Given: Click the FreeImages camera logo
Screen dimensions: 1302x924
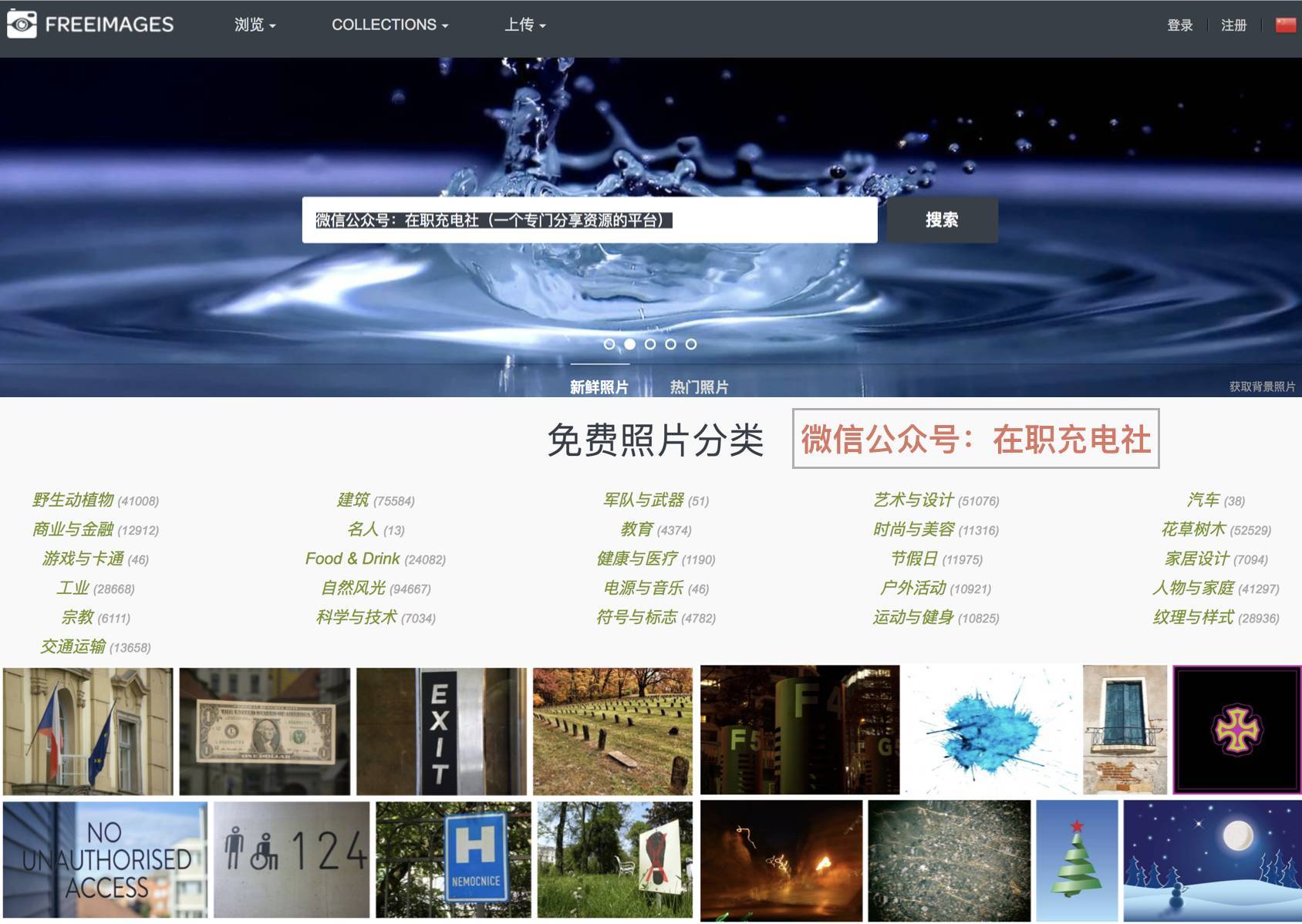Looking at the screenshot, I should (23, 23).
